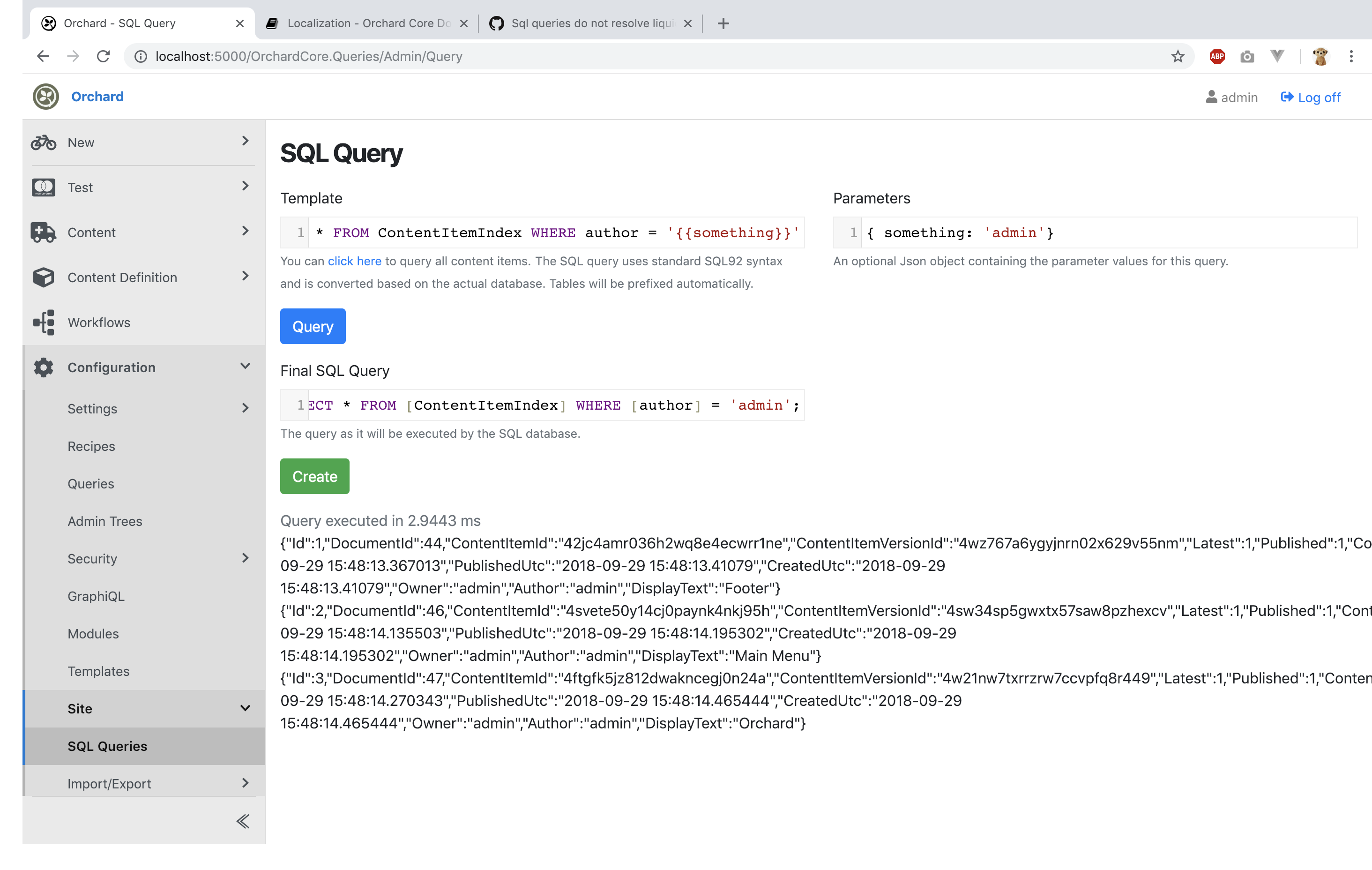This screenshot has height=870, width=1372.
Task: Select the Workflows icon in sidebar
Action: [43, 322]
